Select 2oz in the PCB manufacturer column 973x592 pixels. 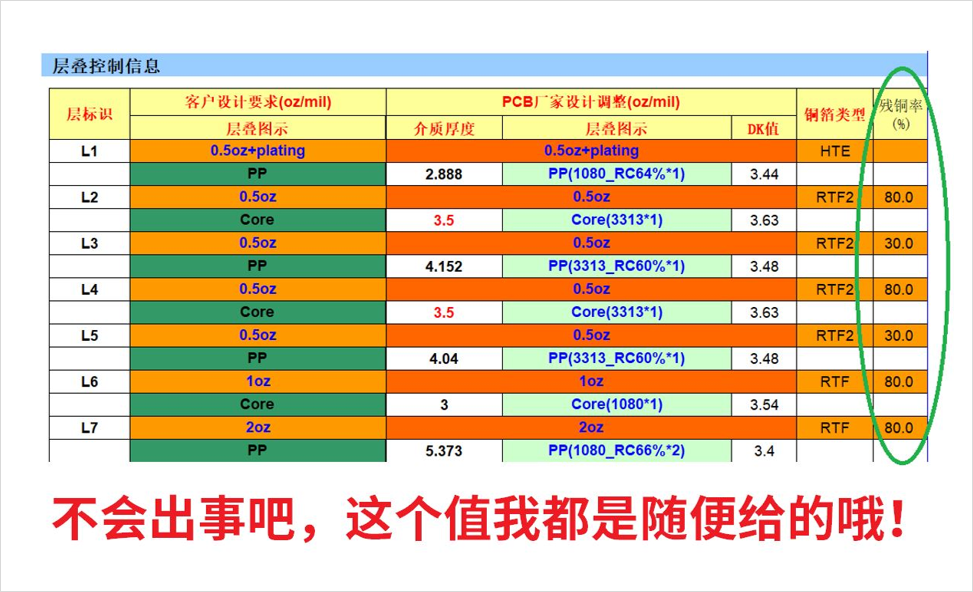[x=591, y=428]
